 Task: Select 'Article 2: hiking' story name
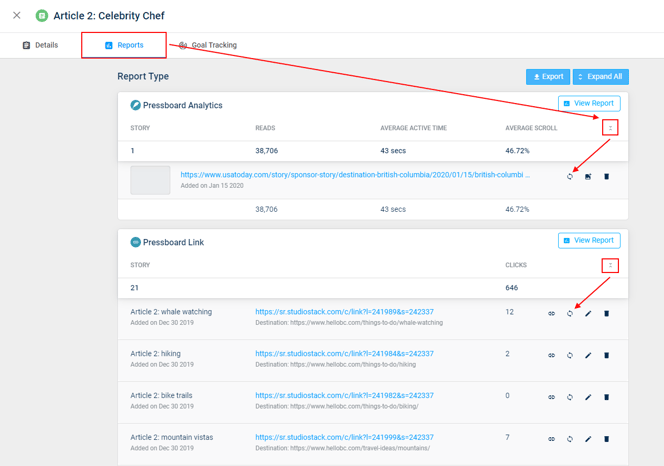pyautogui.click(x=155, y=354)
